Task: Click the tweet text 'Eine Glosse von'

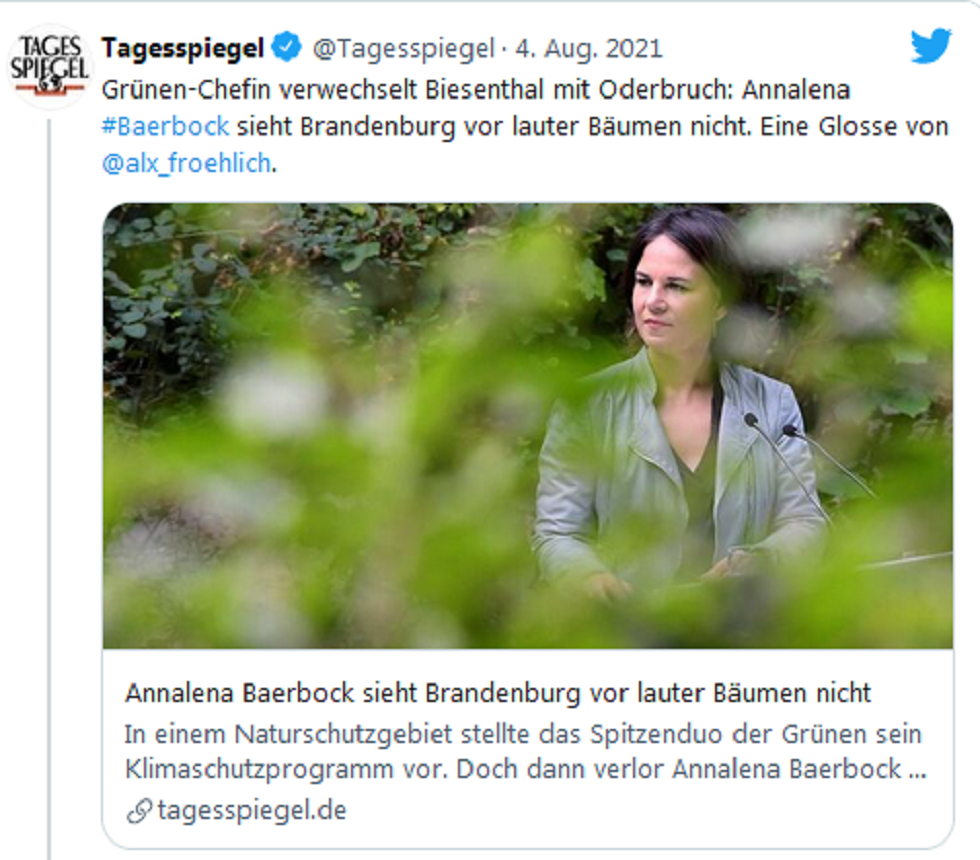Action: (854, 127)
